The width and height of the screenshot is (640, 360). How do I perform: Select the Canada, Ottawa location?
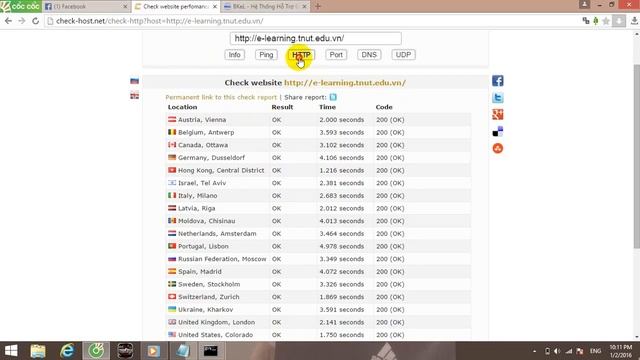pyautogui.click(x=203, y=145)
